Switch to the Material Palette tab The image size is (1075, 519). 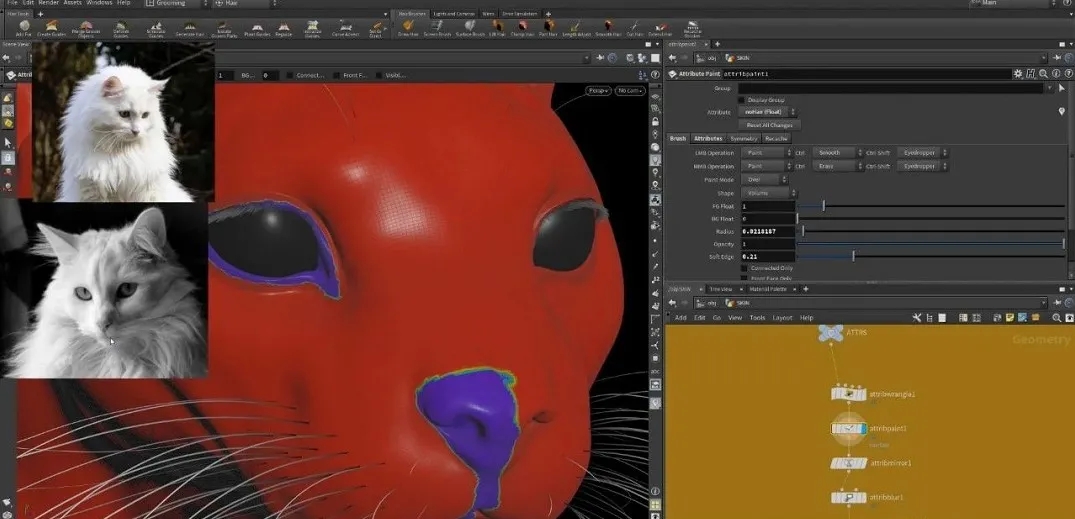pos(767,289)
